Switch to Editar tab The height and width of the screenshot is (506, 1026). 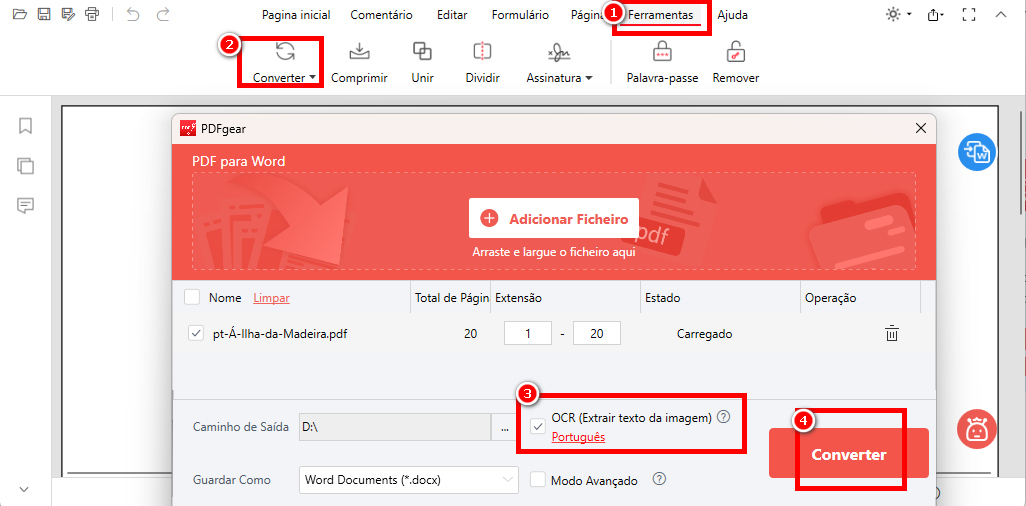point(451,14)
